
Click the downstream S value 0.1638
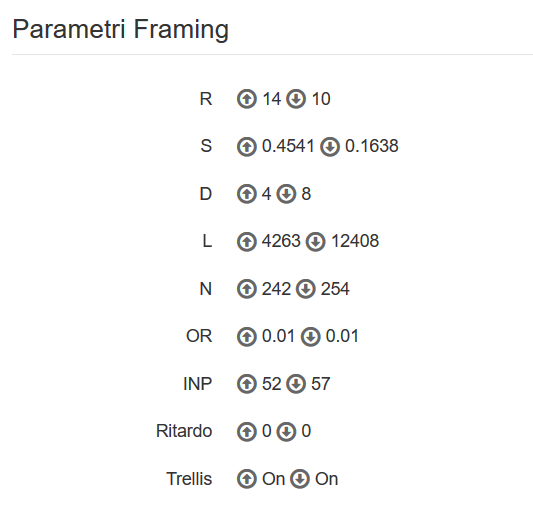pyautogui.click(x=372, y=146)
